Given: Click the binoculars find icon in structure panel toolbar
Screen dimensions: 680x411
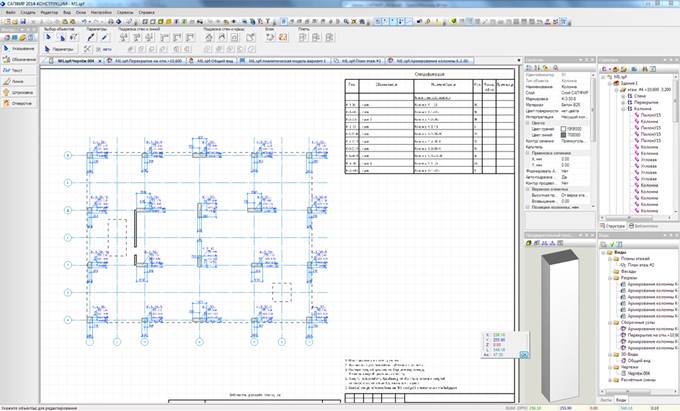Looking at the screenshot, I should coord(644,69).
